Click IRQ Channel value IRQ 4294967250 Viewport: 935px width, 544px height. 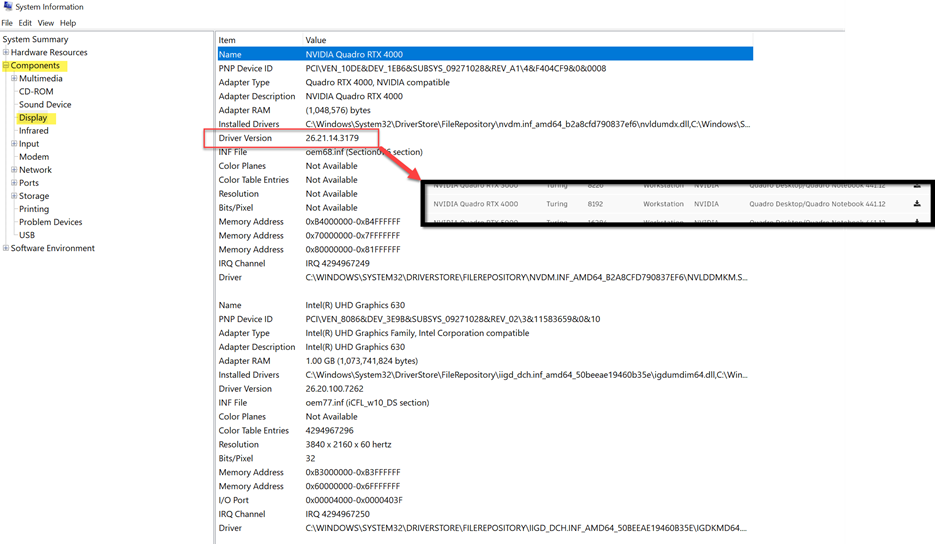click(338, 514)
